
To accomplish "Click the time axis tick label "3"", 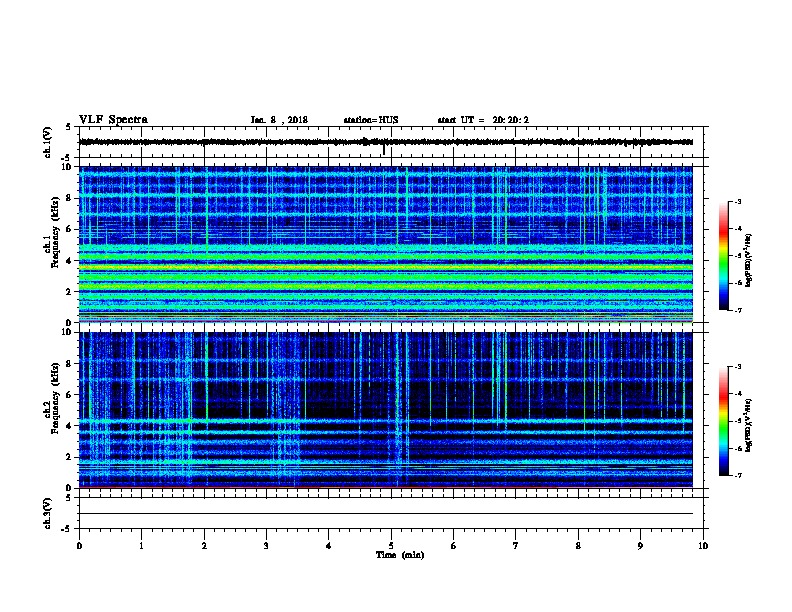I will pos(266,545).
